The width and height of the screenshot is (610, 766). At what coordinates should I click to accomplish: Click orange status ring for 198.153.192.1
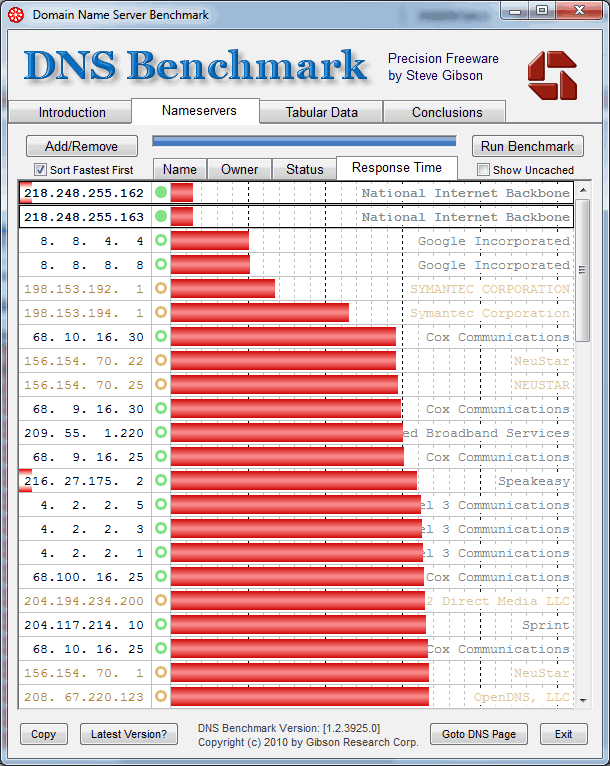(x=161, y=288)
